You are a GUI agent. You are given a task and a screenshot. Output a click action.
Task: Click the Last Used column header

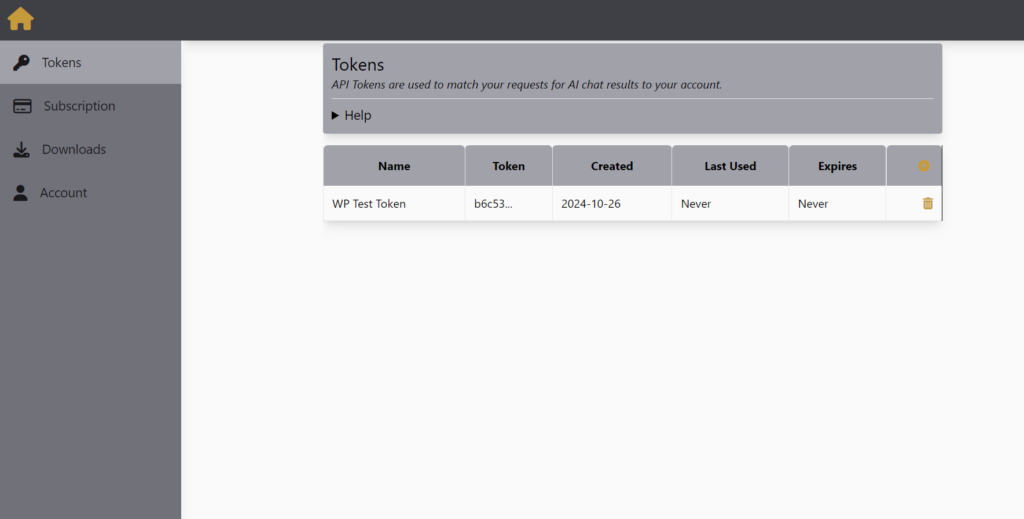coord(730,166)
